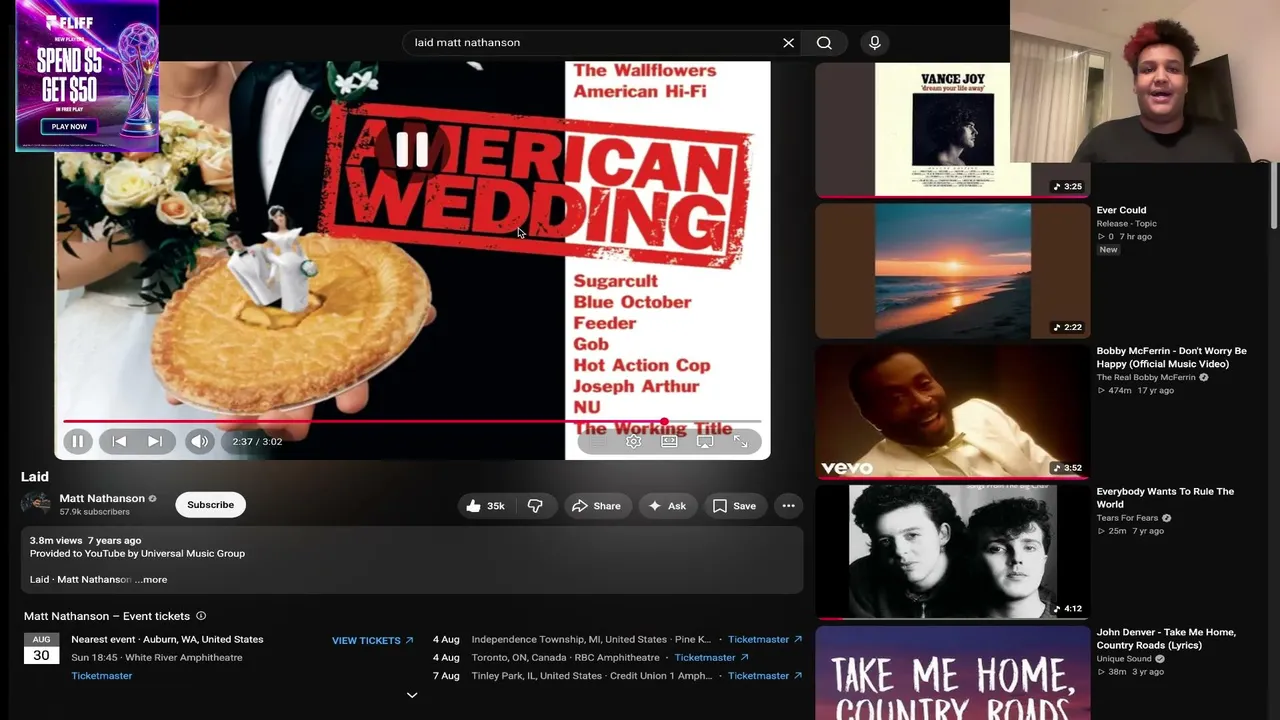Open Ticketmaster link for Tinley Park event

pos(765,675)
